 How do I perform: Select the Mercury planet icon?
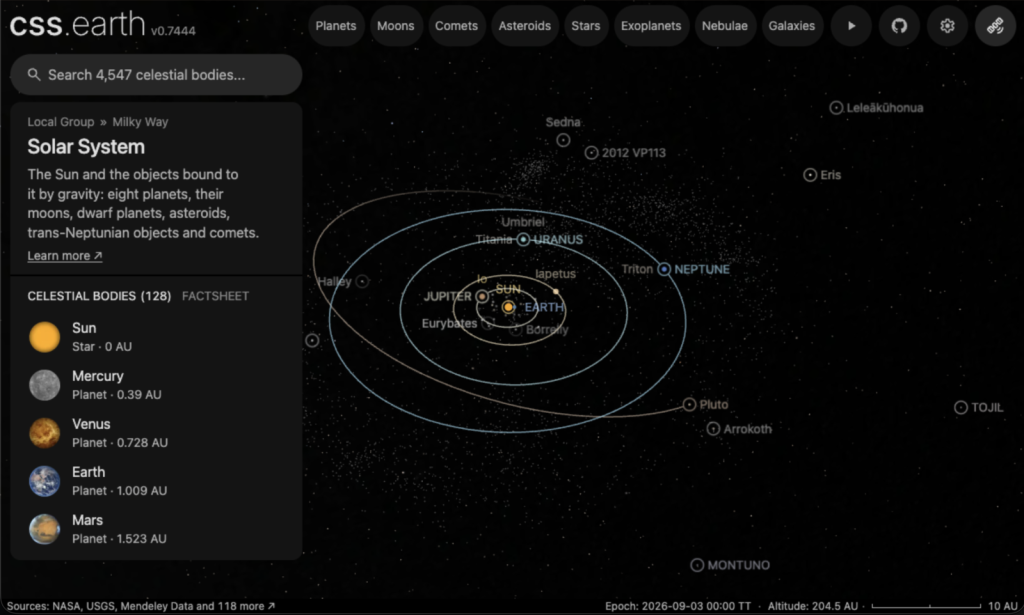tap(44, 385)
